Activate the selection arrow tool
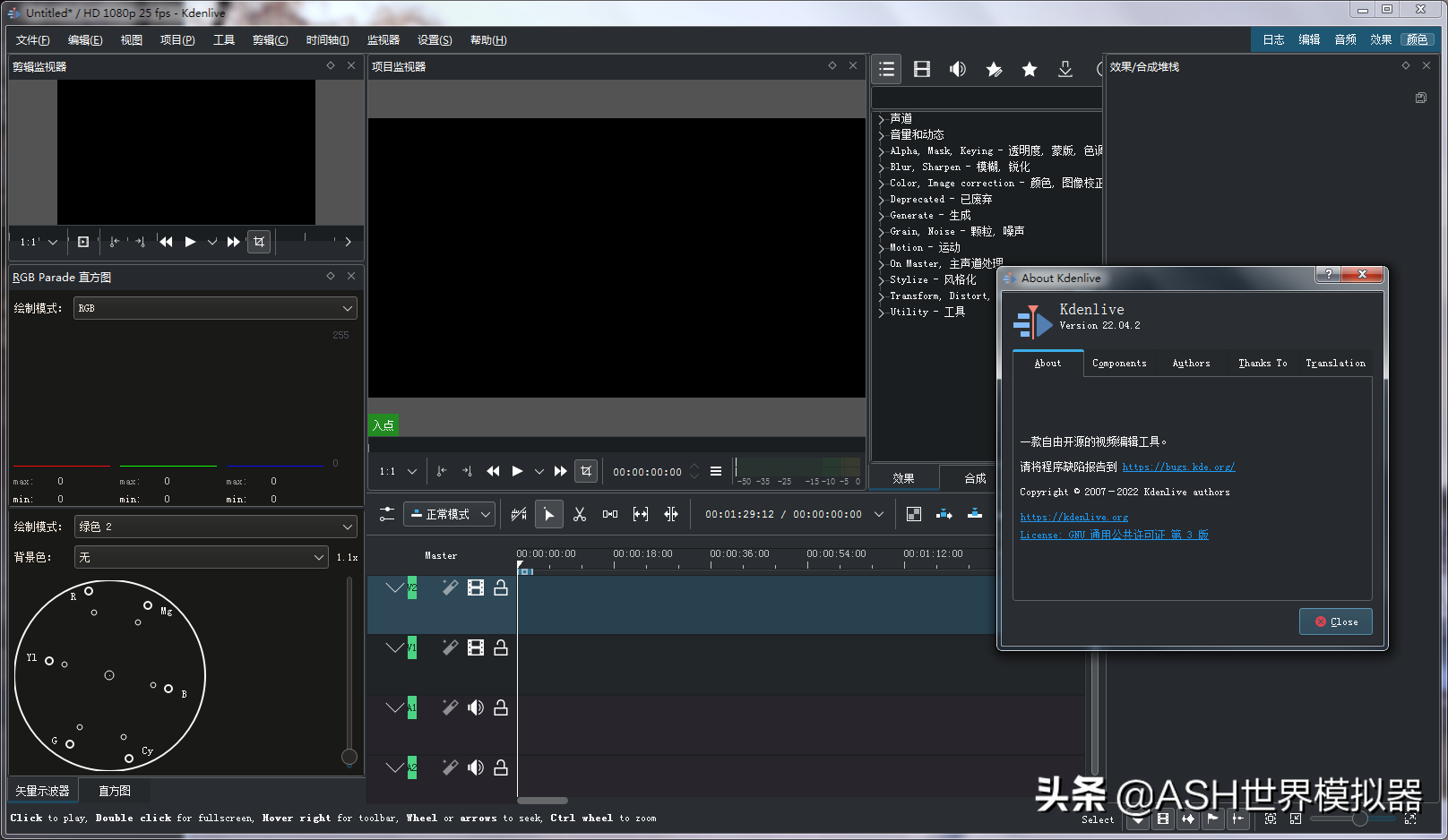 tap(549, 514)
